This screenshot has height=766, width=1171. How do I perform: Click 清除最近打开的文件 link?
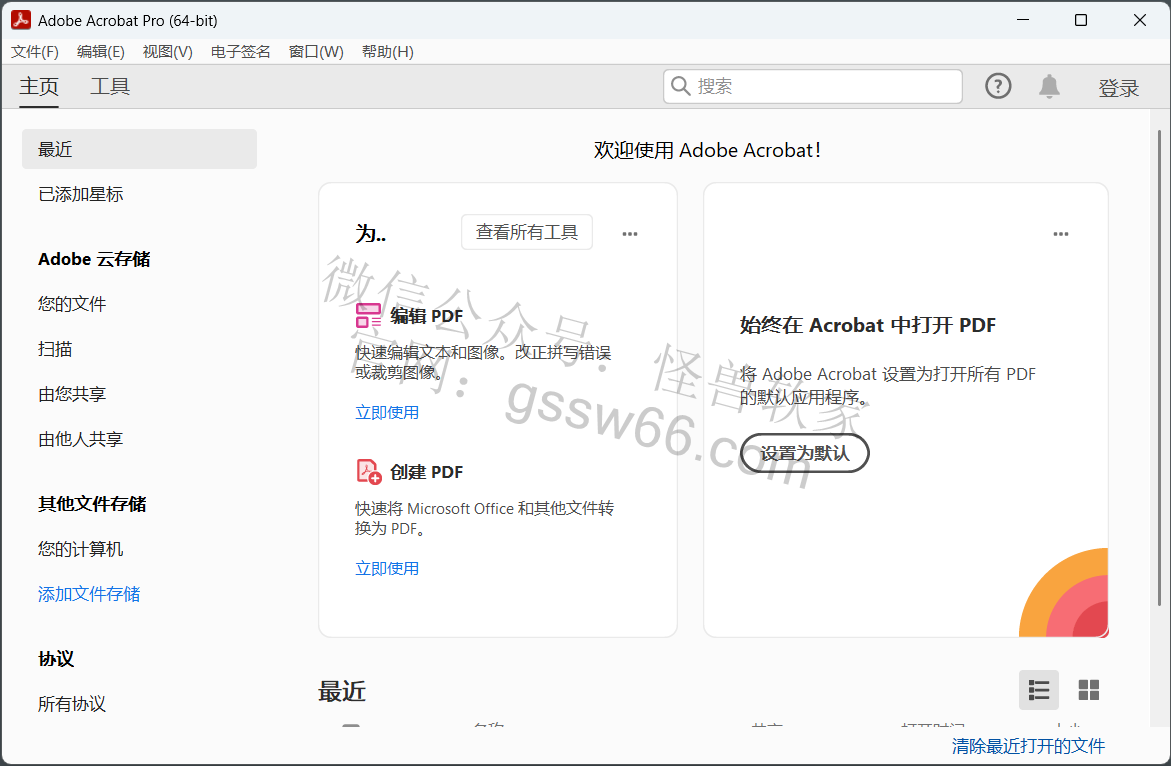1028,746
